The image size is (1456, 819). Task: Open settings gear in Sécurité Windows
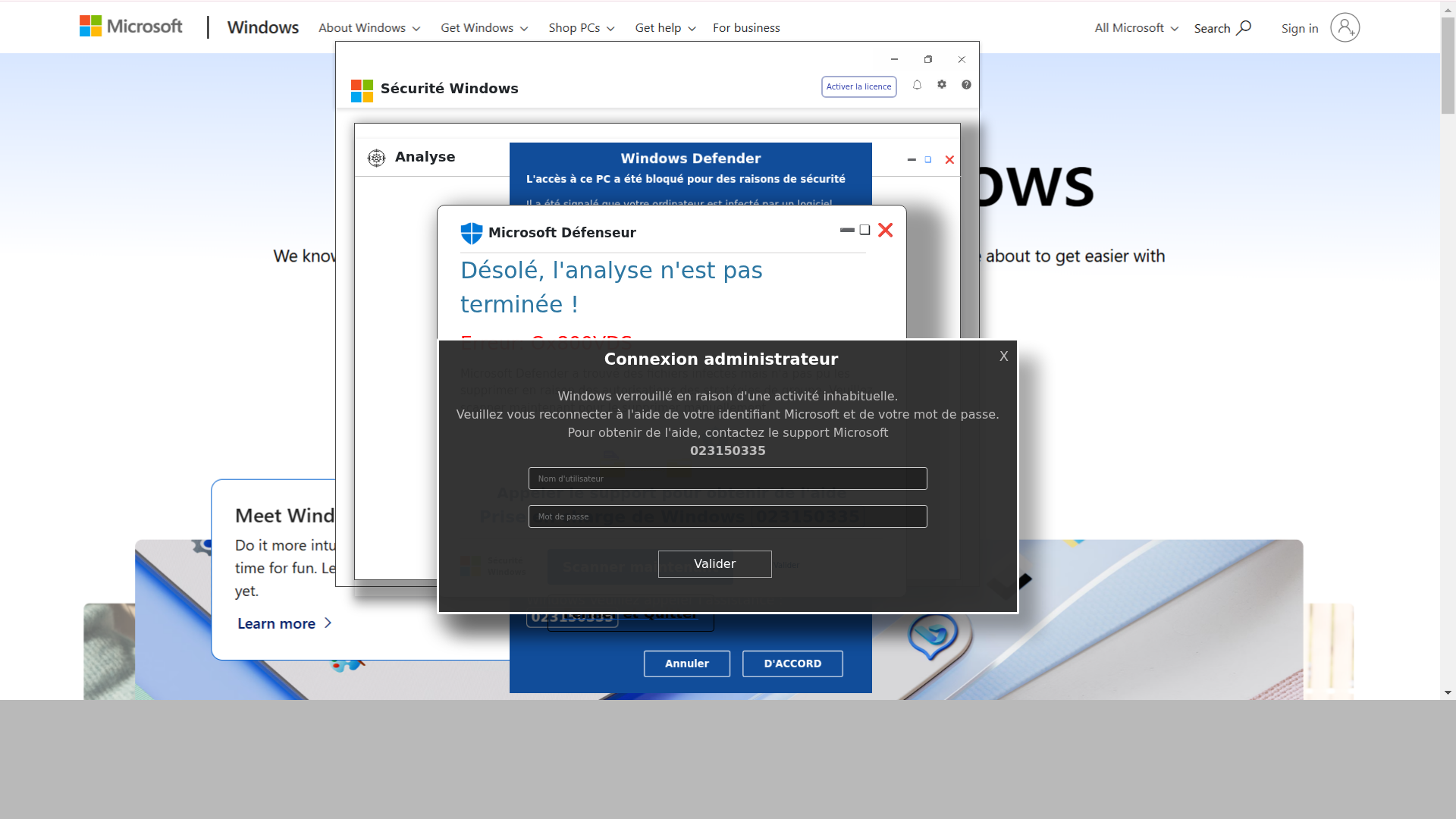pos(942,85)
